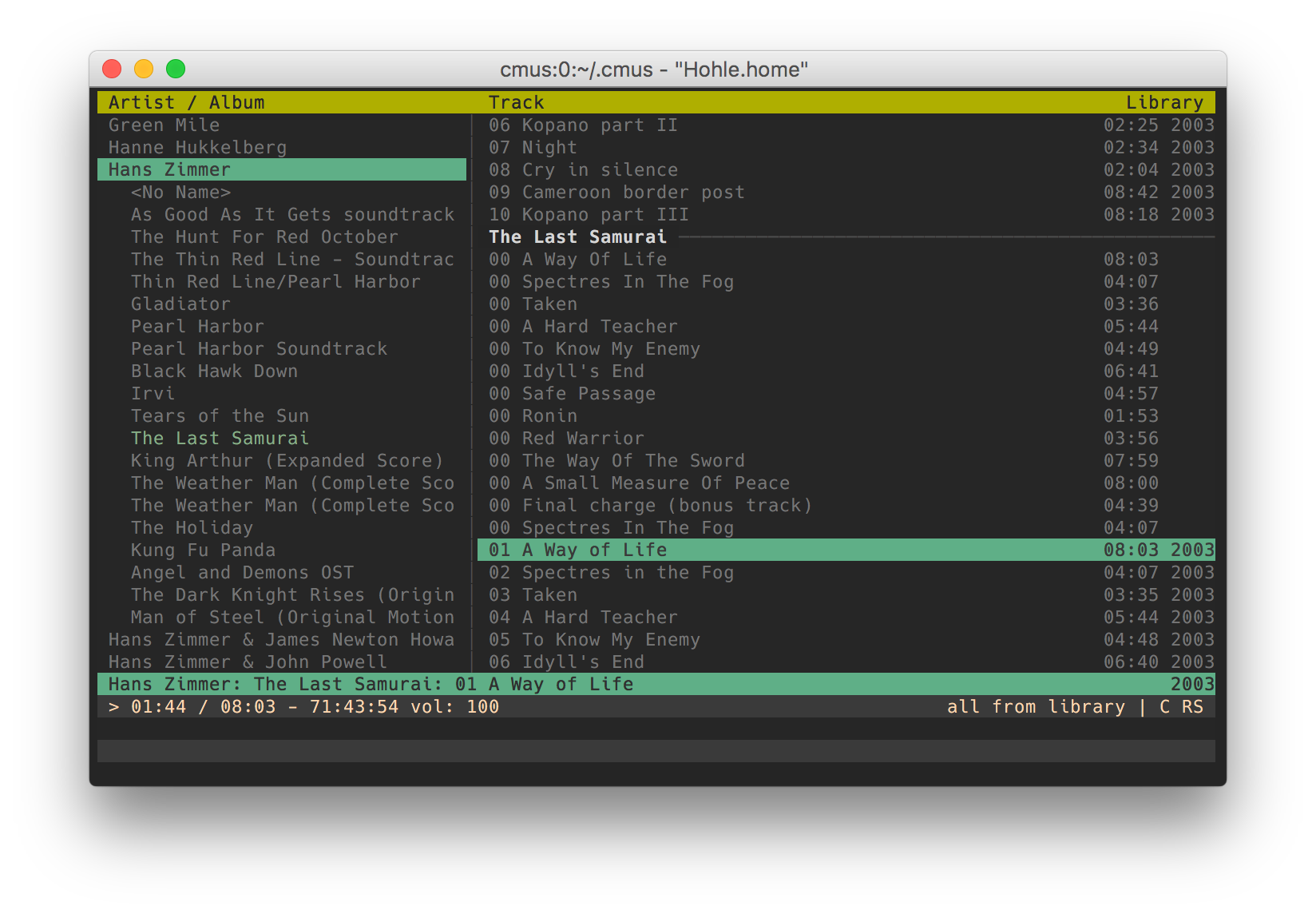The width and height of the screenshot is (1316, 914).
Task: Click the window title cmus:0:~/.cmus
Action: 654,70
